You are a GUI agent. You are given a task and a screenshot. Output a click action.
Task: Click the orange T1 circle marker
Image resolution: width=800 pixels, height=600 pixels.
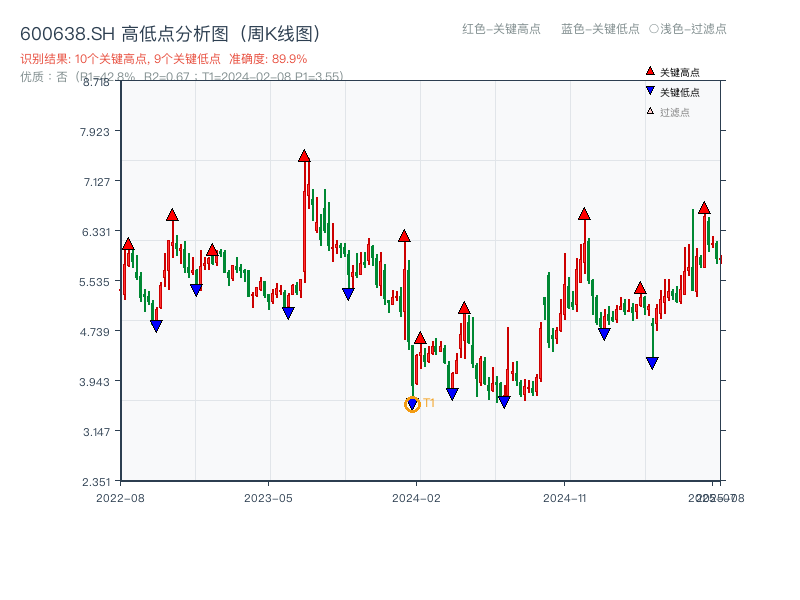(412, 403)
